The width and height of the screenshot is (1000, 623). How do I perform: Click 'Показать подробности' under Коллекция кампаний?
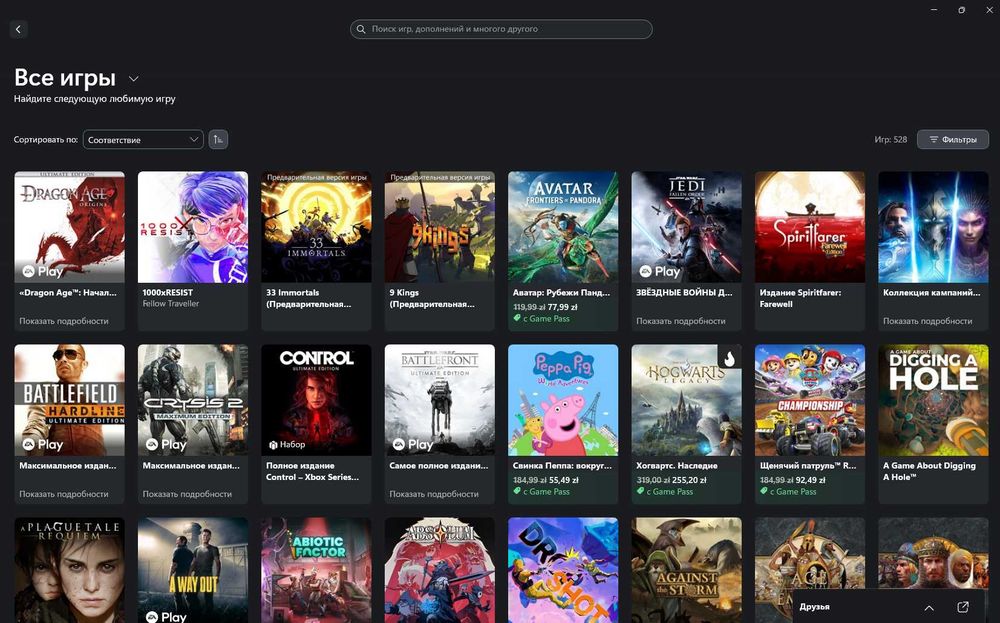[x=927, y=321]
